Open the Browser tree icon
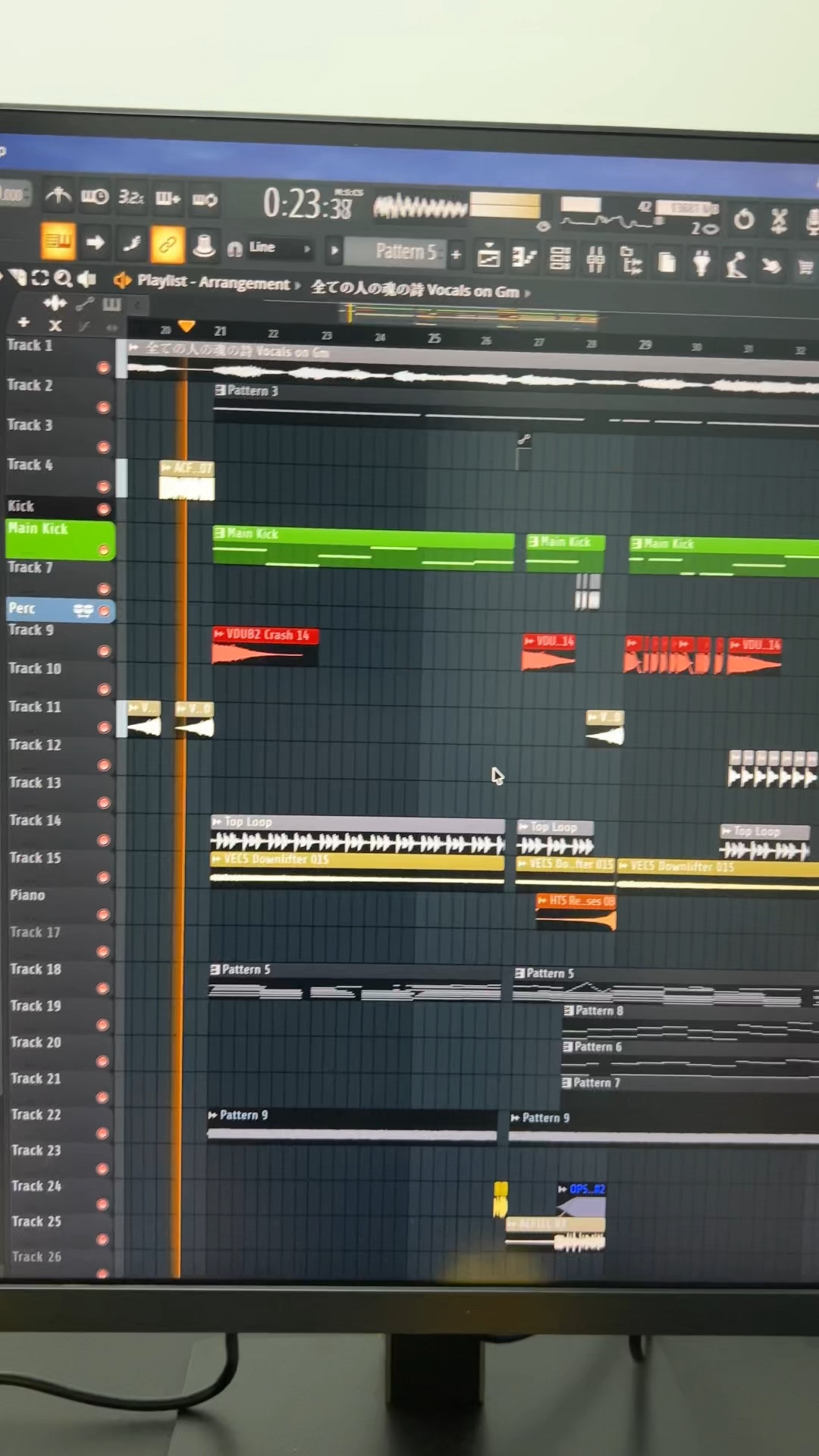Image resolution: width=819 pixels, height=1456 pixels. pos(631,261)
